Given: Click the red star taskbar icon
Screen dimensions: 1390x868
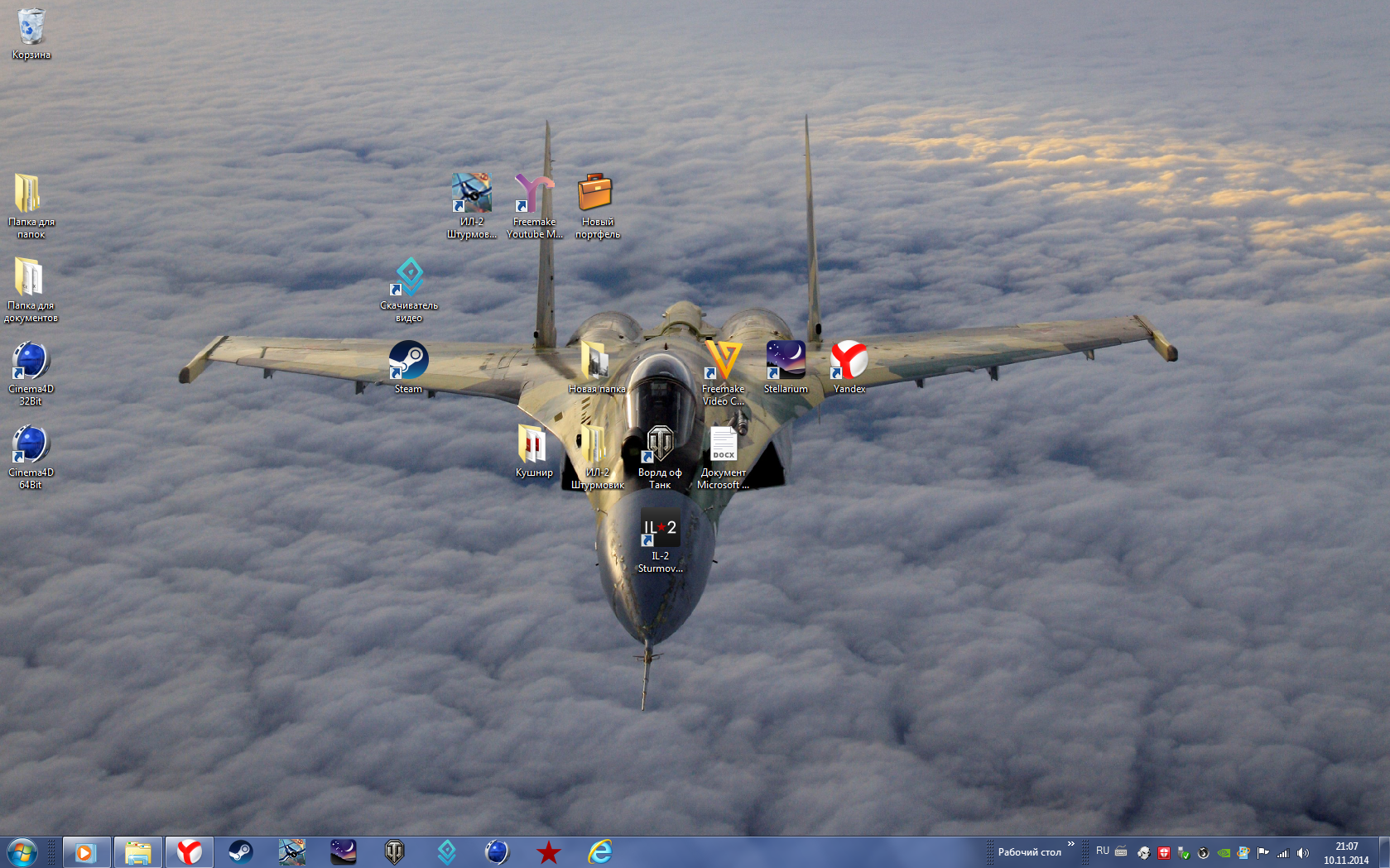Looking at the screenshot, I should coord(548,851).
